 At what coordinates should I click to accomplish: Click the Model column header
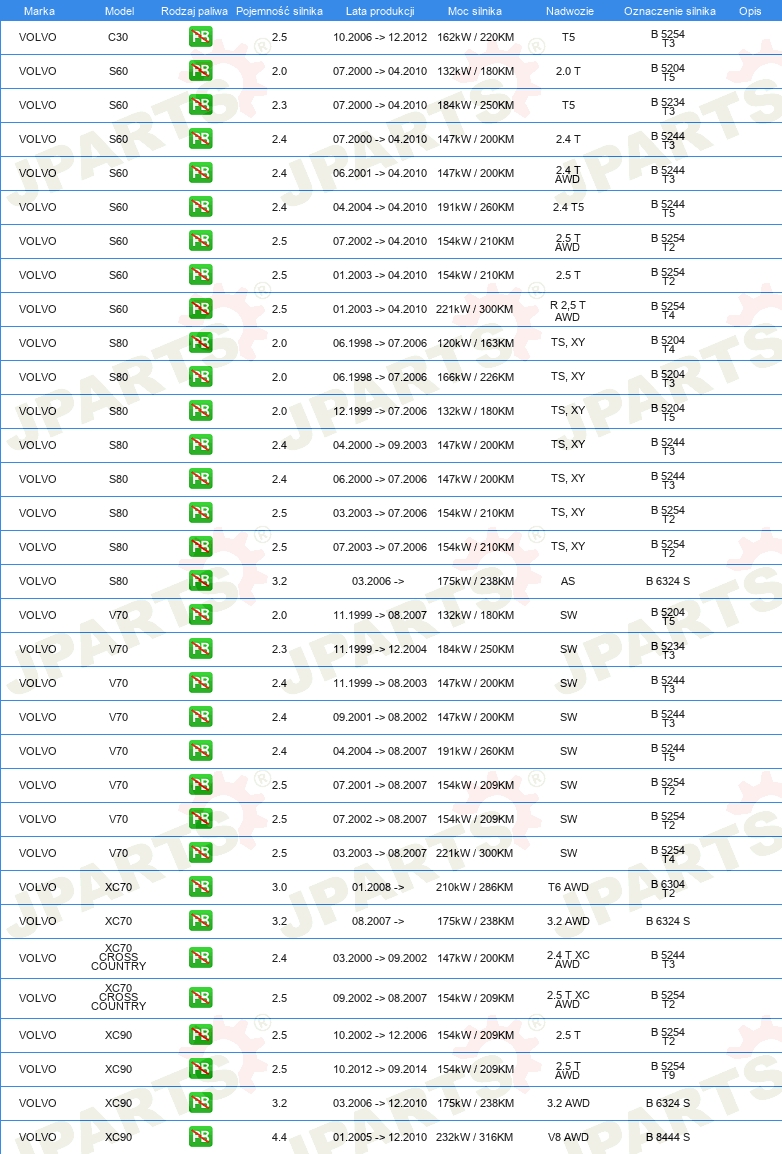(119, 11)
